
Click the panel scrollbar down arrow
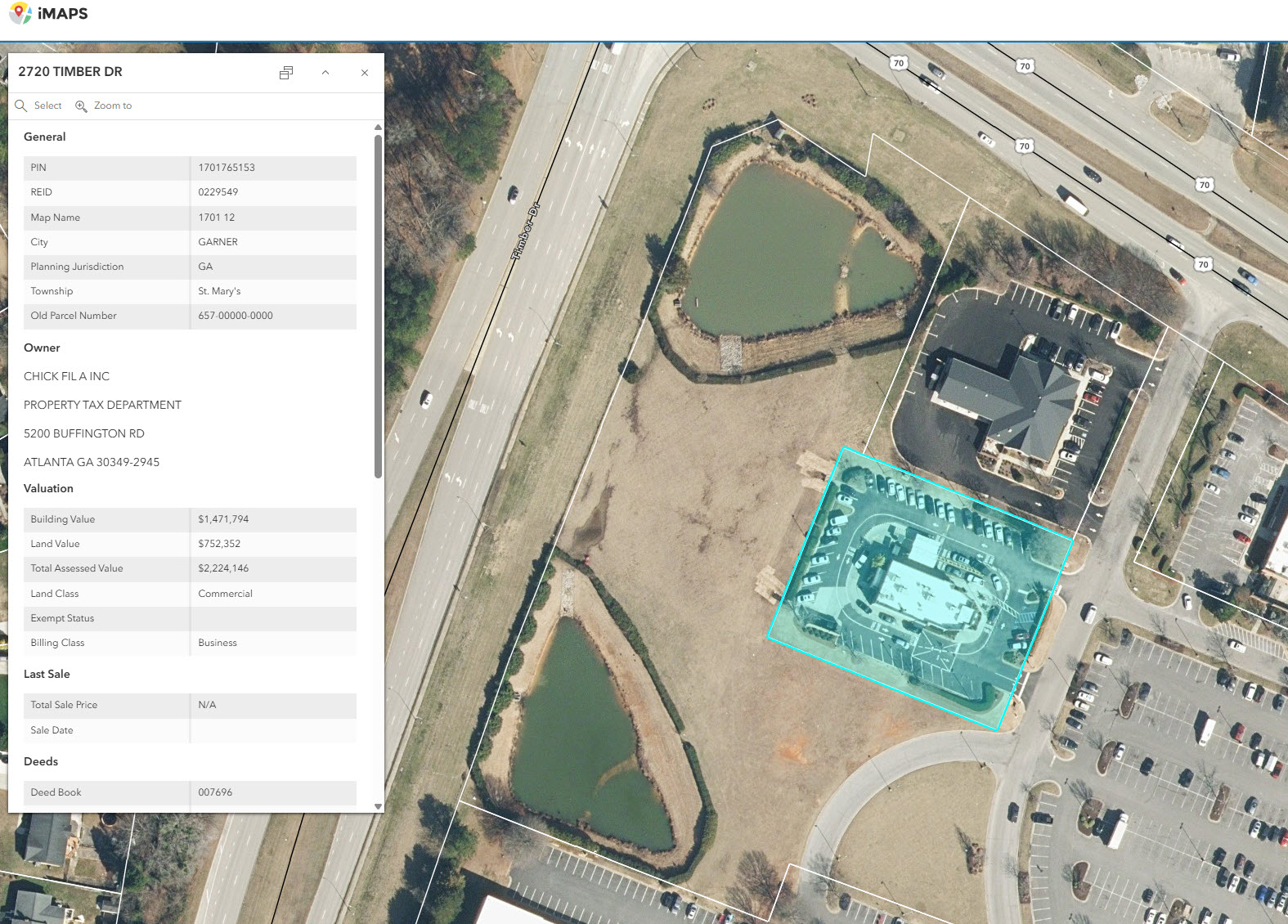tap(378, 806)
